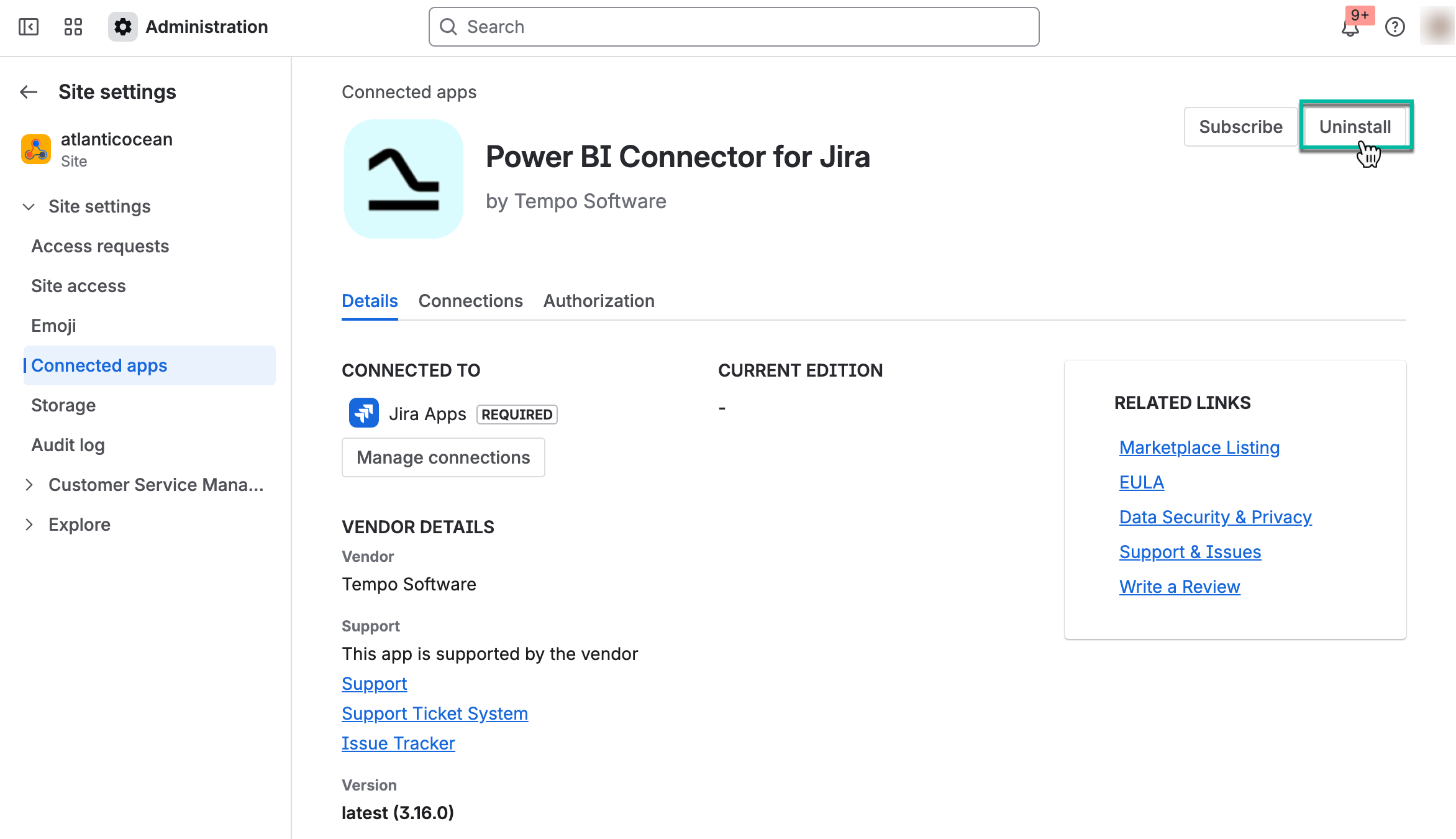Collapse the left sidebar panel
1456x839 pixels.
(28, 27)
